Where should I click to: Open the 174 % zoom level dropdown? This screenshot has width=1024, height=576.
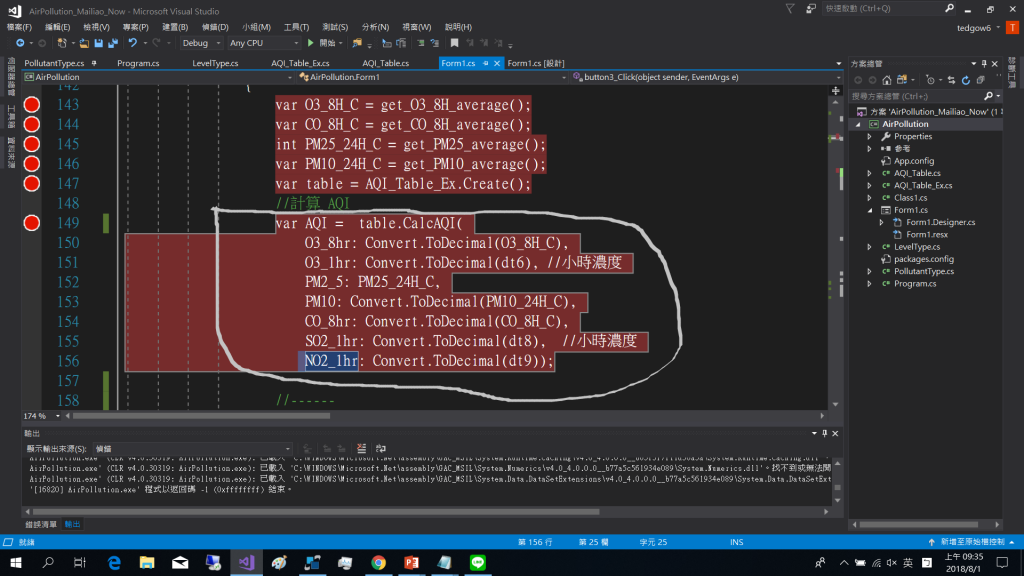42,416
